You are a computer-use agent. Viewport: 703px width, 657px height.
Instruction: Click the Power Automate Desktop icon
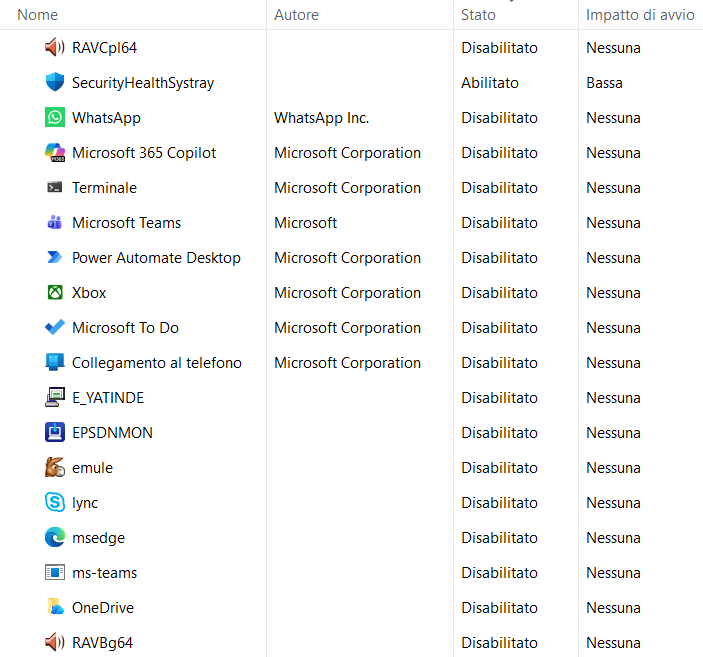tap(55, 257)
